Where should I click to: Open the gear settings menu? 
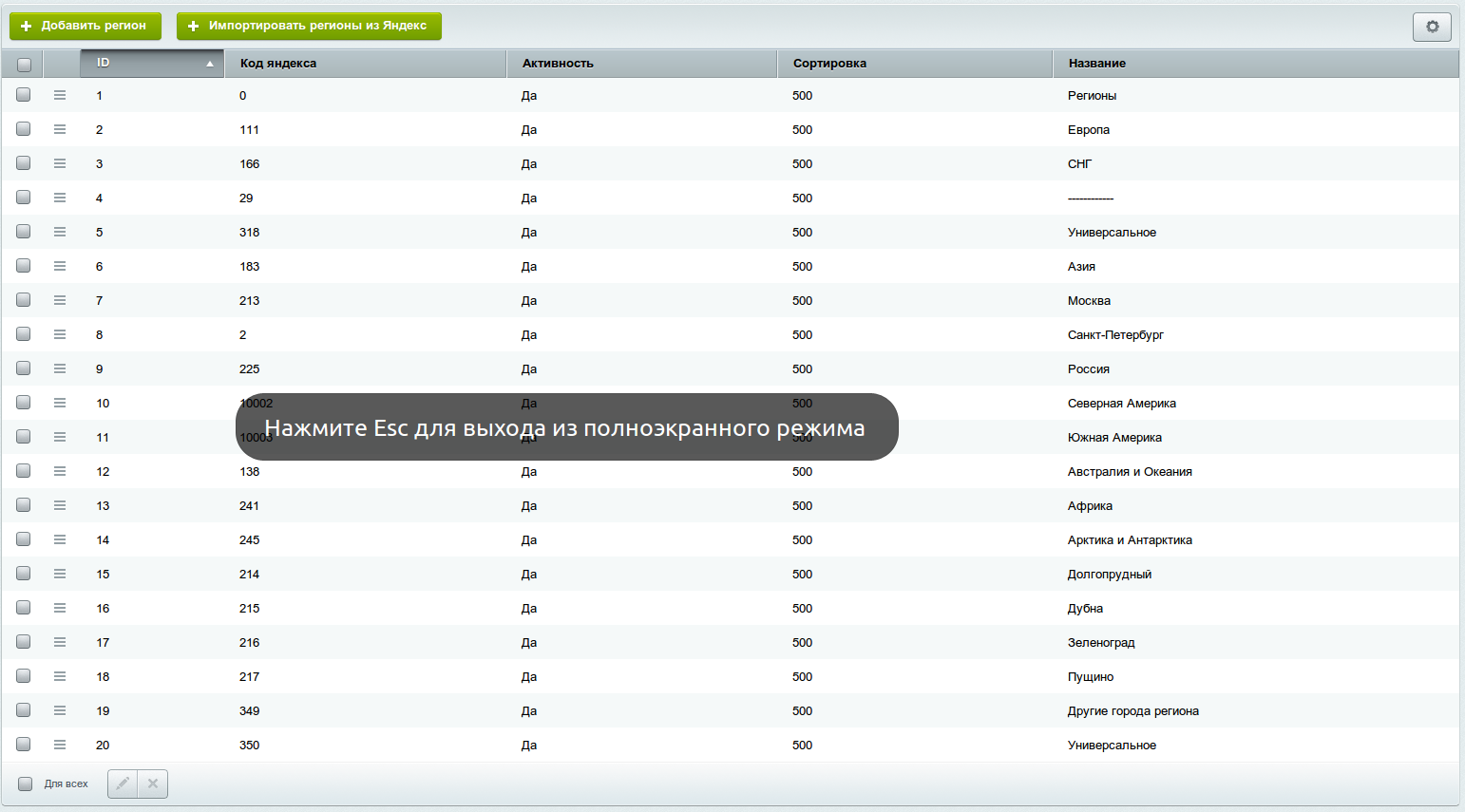[1432, 27]
